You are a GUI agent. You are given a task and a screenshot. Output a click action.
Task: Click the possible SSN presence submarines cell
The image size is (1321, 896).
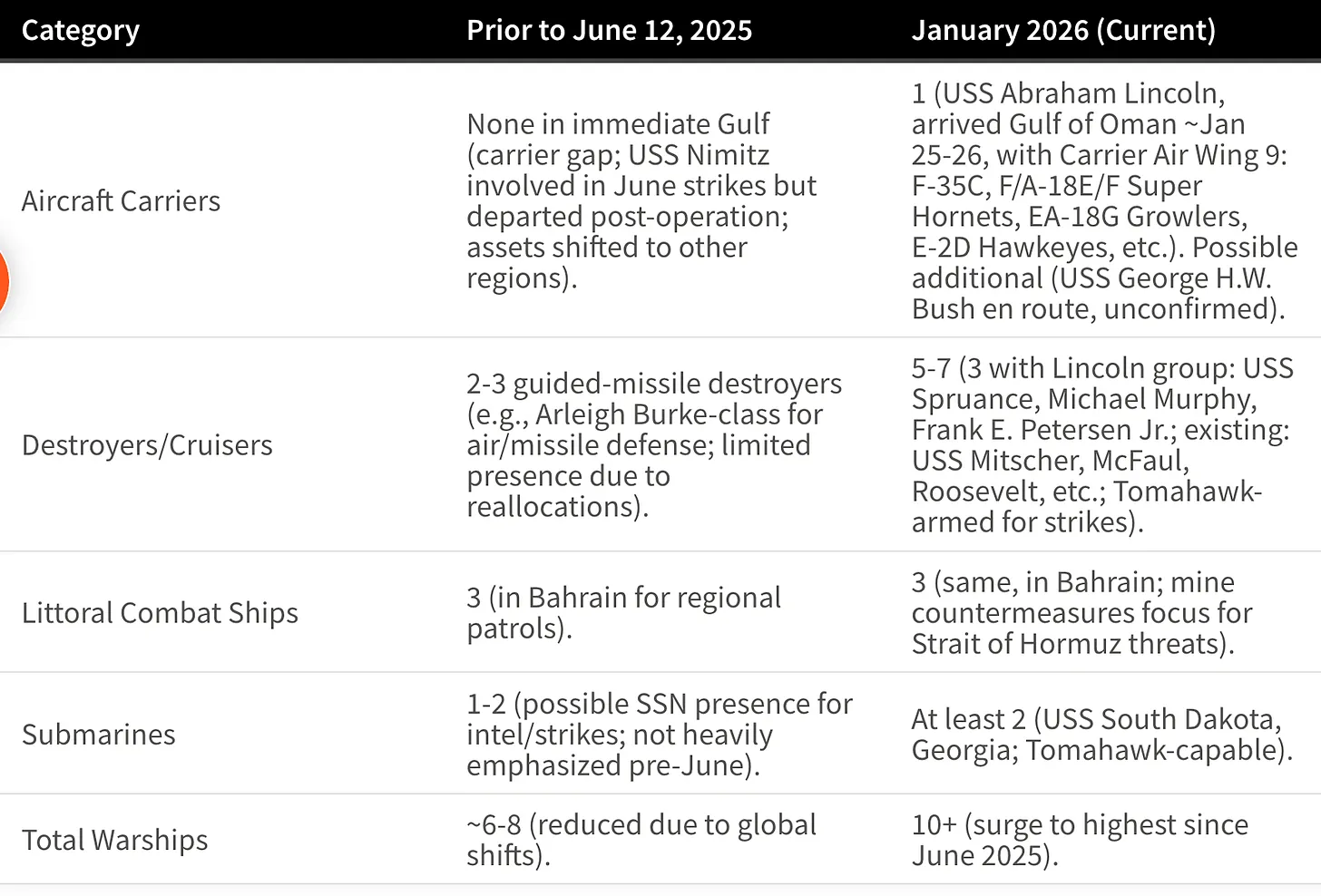[x=660, y=735]
